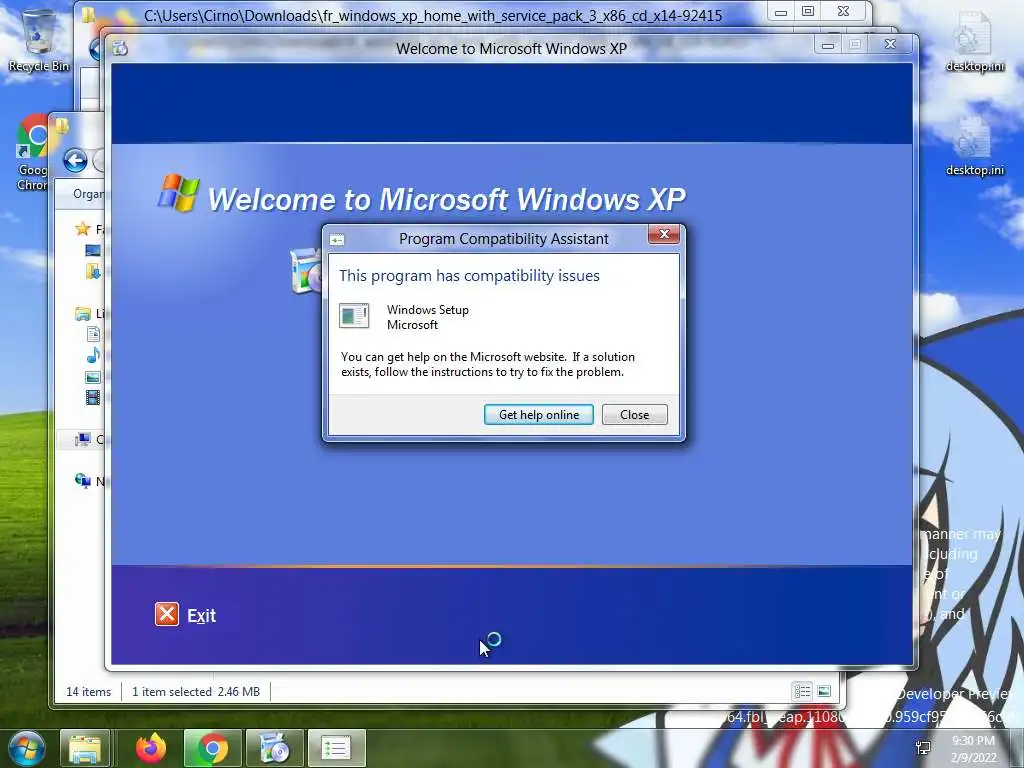1024x768 pixels.
Task: Select the Videos library icon
Action: [93, 397]
